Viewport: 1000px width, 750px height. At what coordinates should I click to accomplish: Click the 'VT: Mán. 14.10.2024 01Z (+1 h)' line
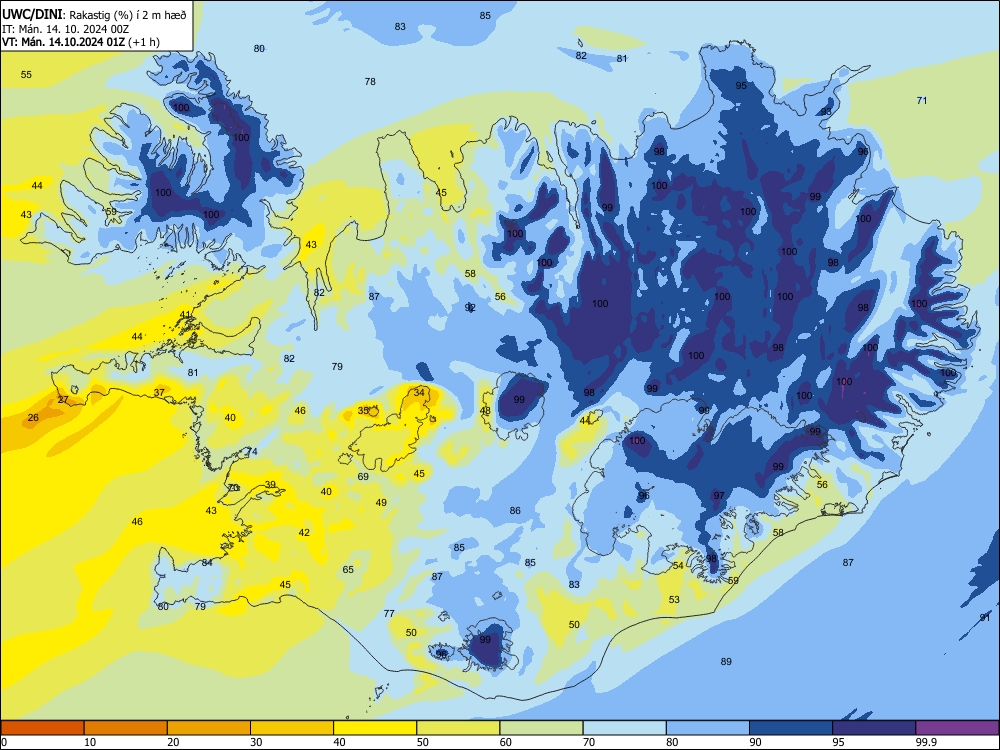coord(81,42)
